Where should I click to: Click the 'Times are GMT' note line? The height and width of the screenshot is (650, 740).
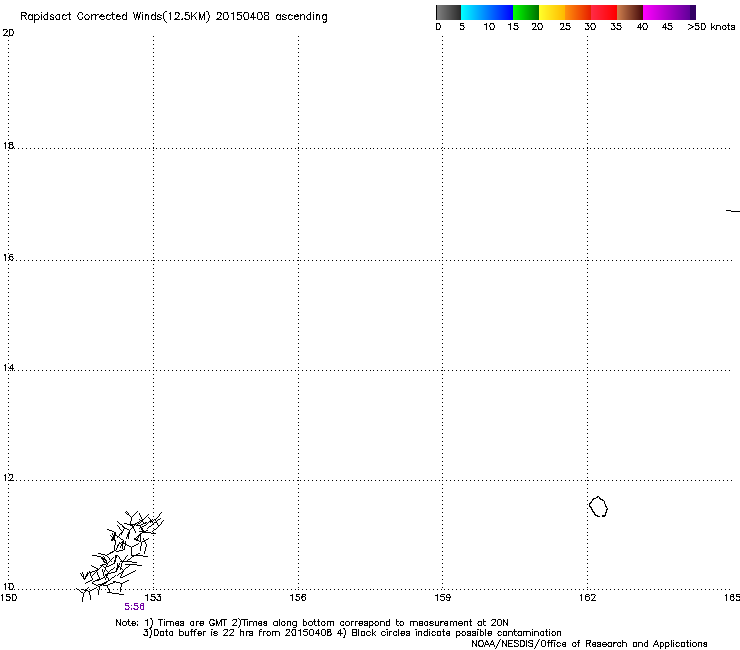pyautogui.click(x=312, y=623)
